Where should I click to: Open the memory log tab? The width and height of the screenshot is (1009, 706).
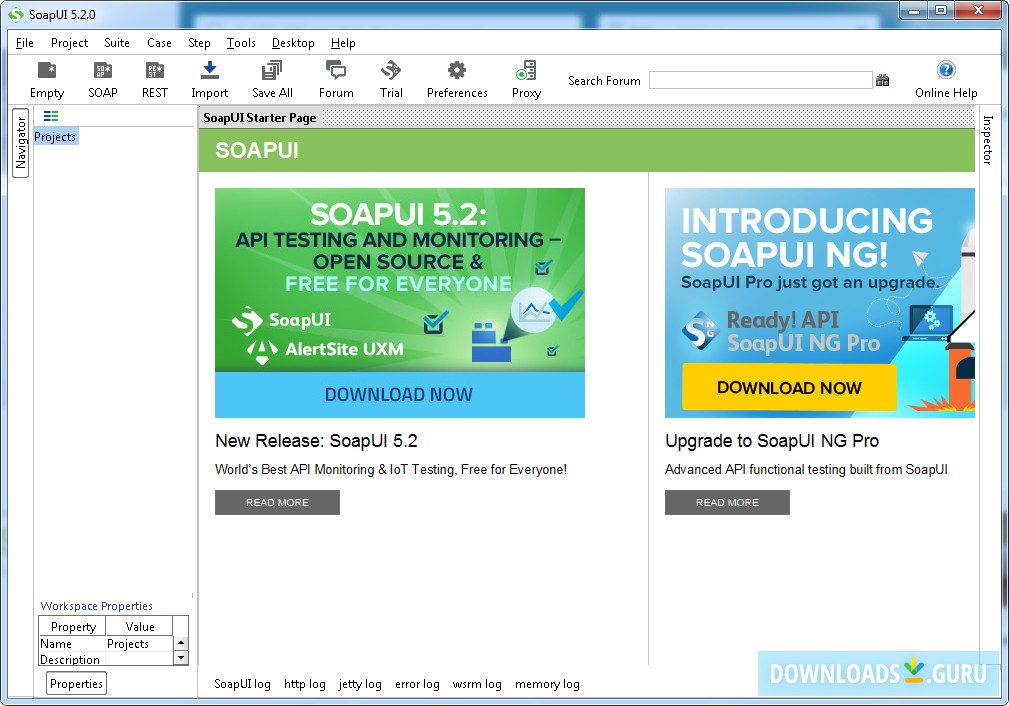[547, 684]
